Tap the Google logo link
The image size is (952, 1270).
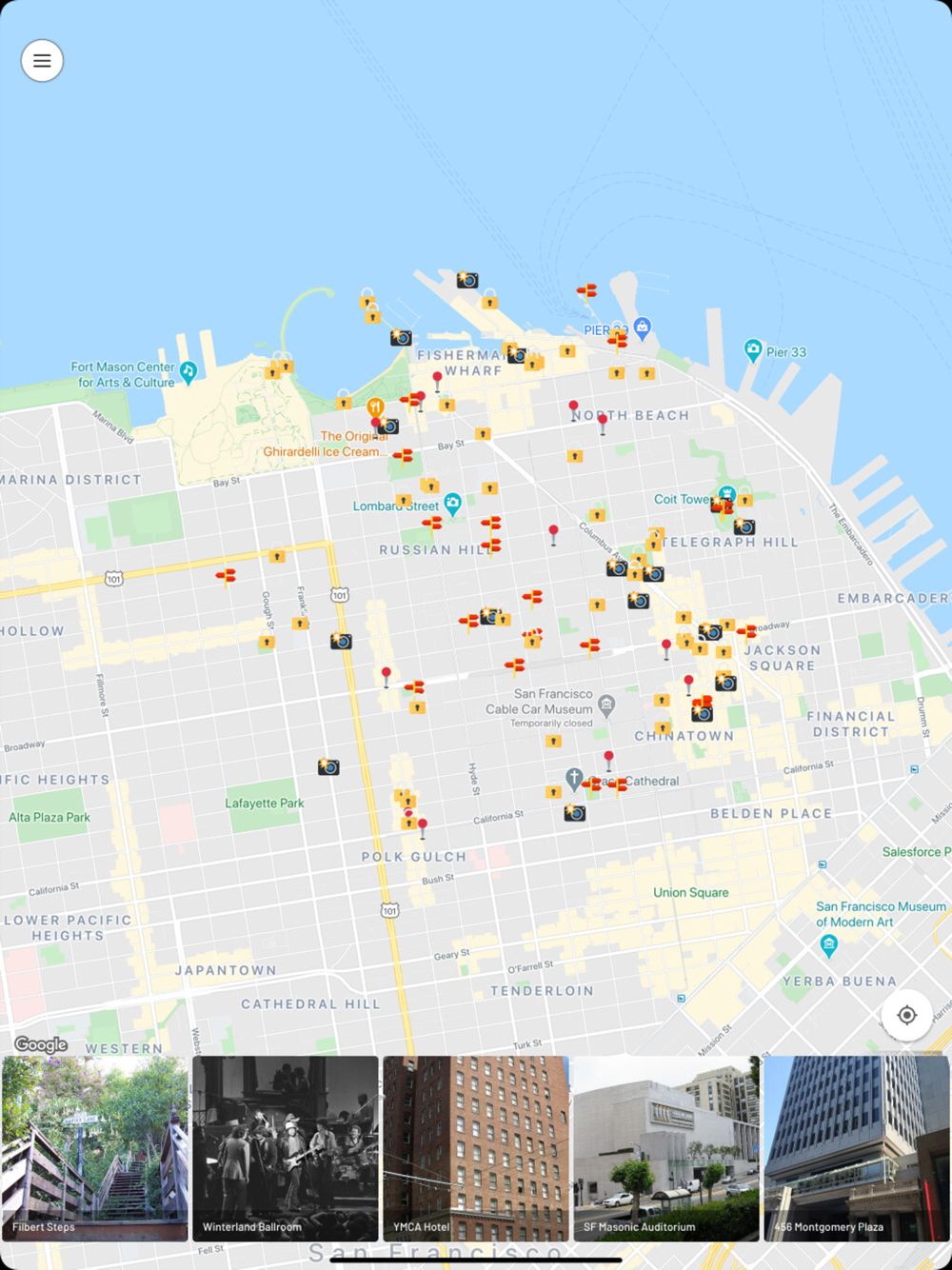click(41, 1044)
